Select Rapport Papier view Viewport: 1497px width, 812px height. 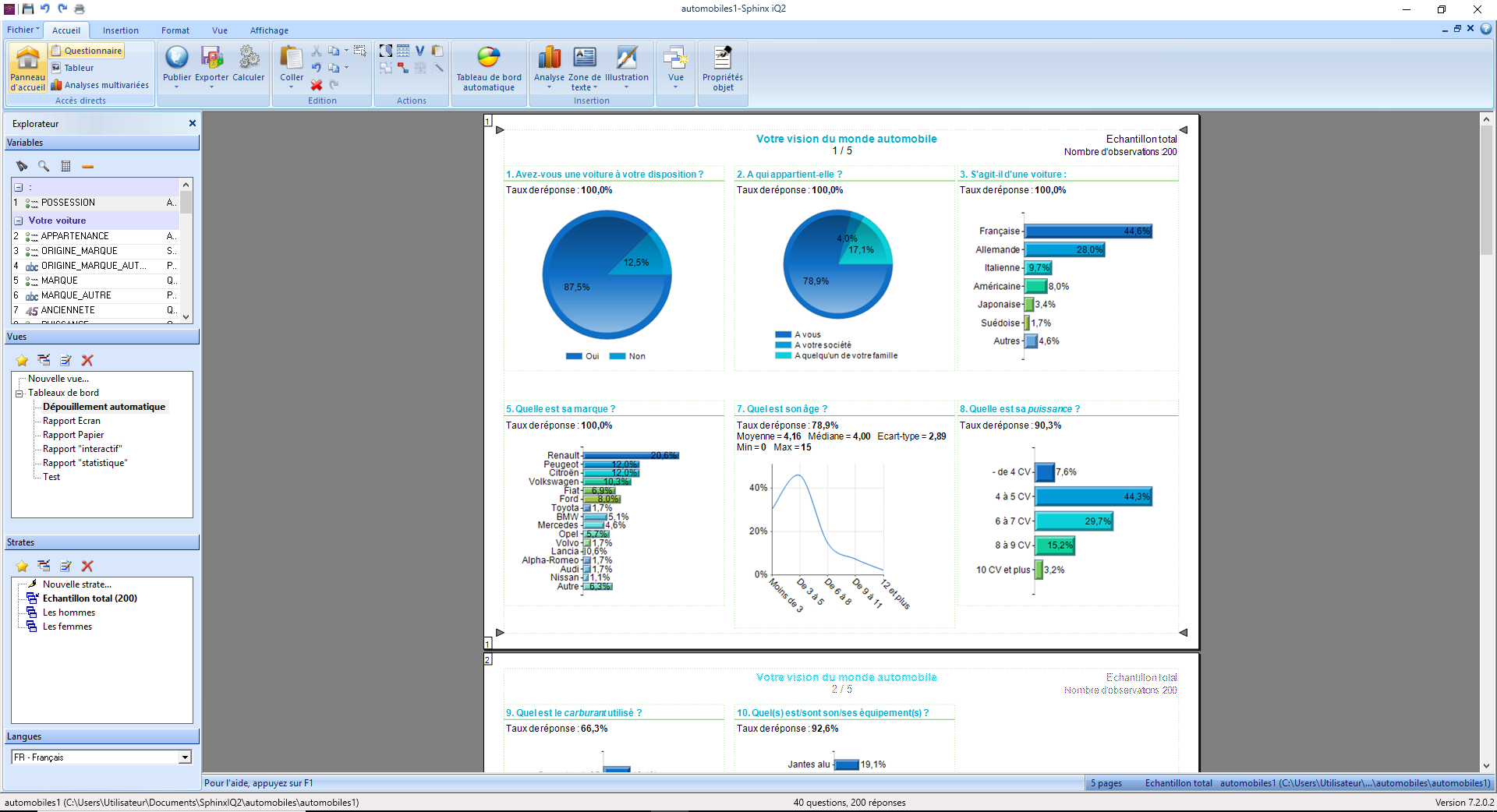pos(73,435)
